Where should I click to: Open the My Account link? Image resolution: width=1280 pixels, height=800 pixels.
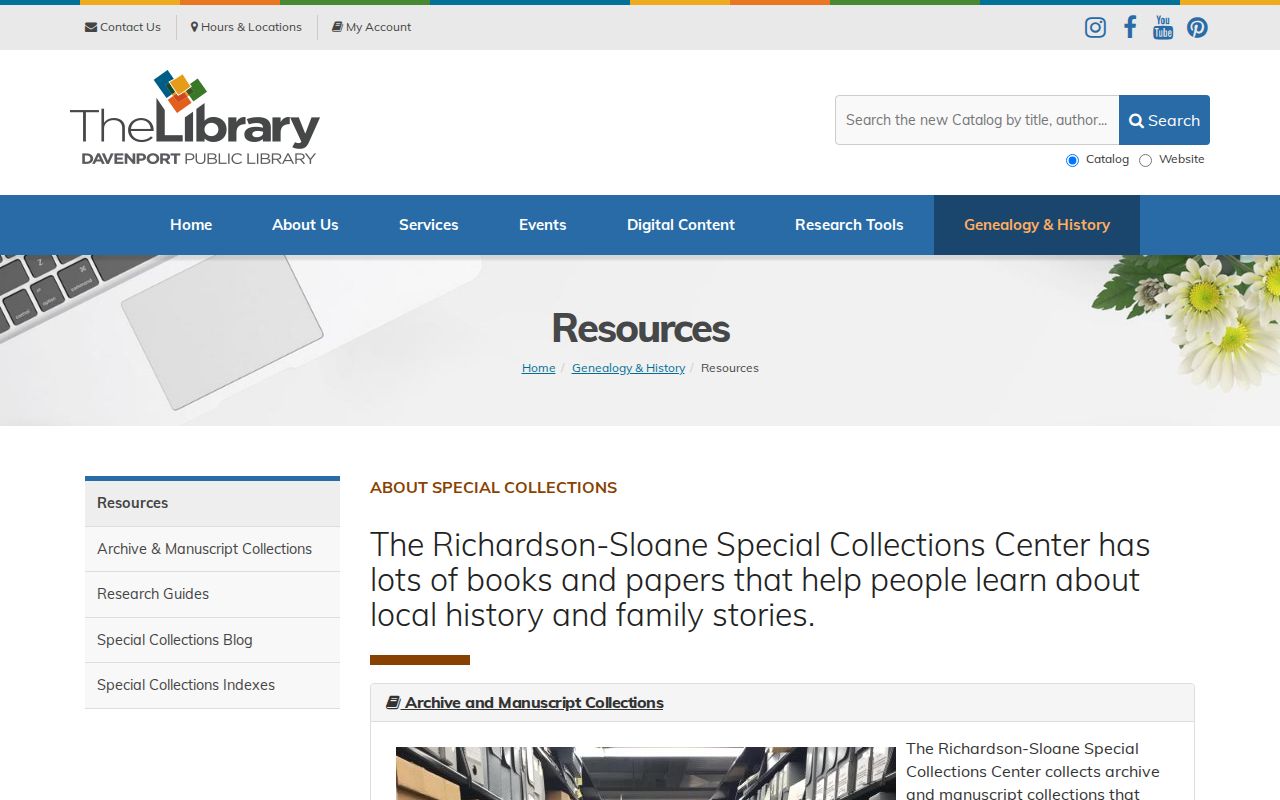[x=371, y=27]
